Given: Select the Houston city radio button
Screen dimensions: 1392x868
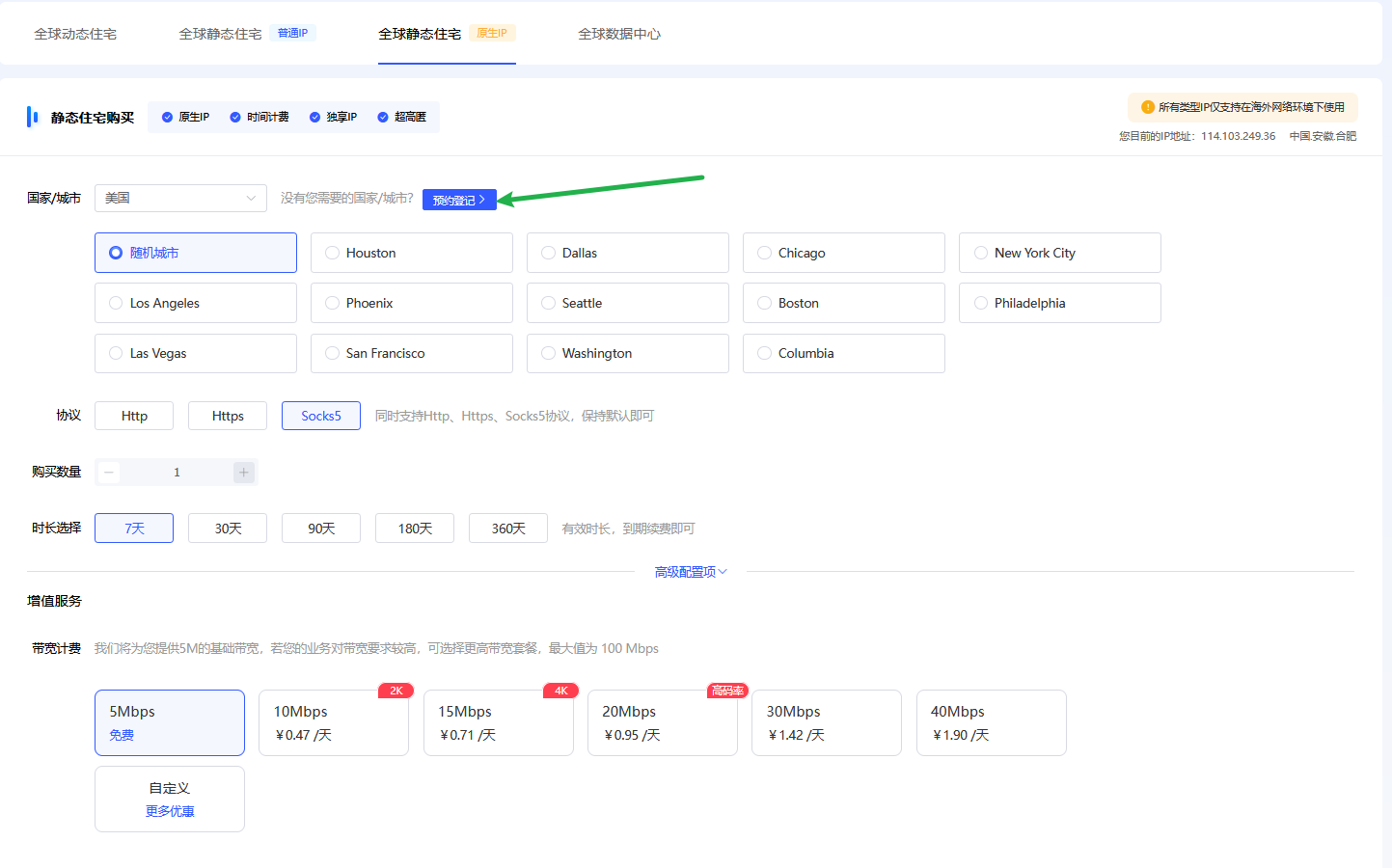Looking at the screenshot, I should pyautogui.click(x=333, y=253).
